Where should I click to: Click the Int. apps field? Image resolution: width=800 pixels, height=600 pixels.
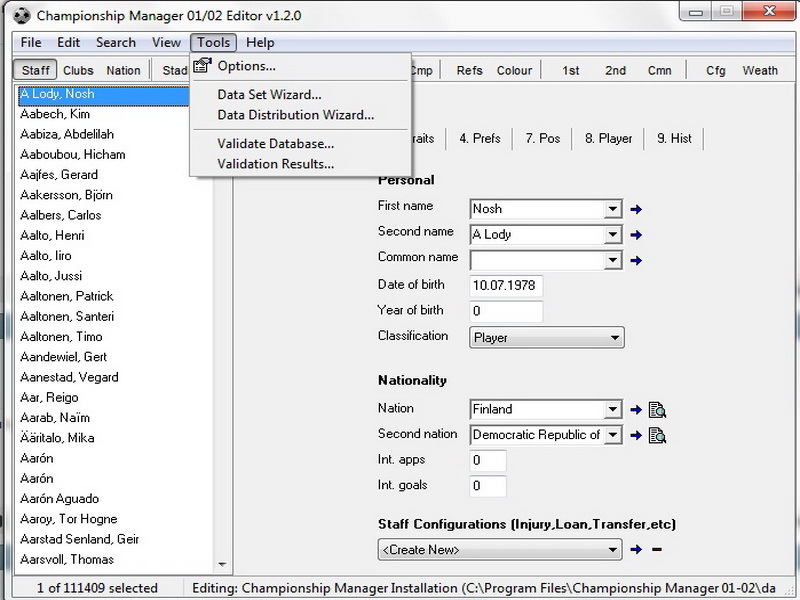(x=488, y=460)
